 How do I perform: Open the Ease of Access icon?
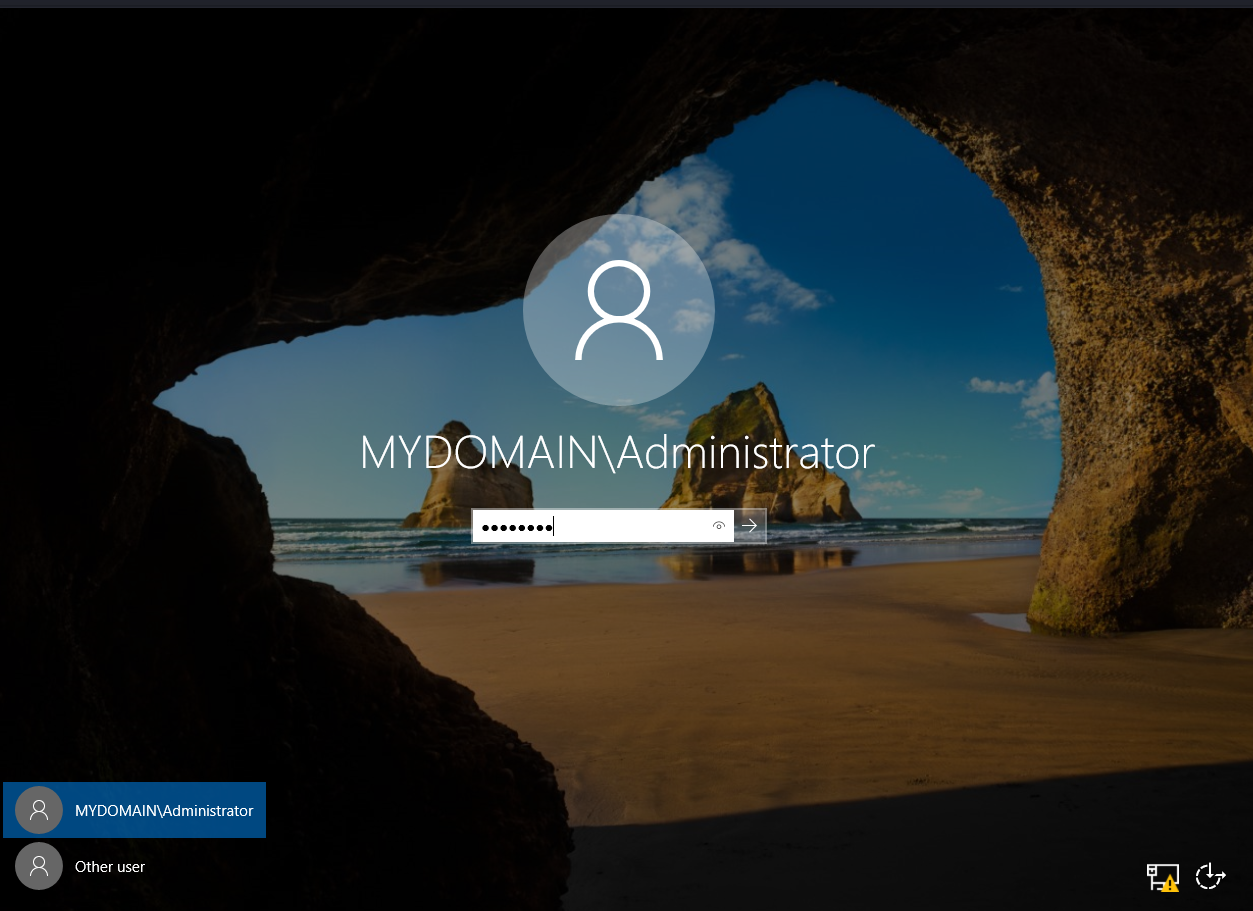(x=1210, y=876)
